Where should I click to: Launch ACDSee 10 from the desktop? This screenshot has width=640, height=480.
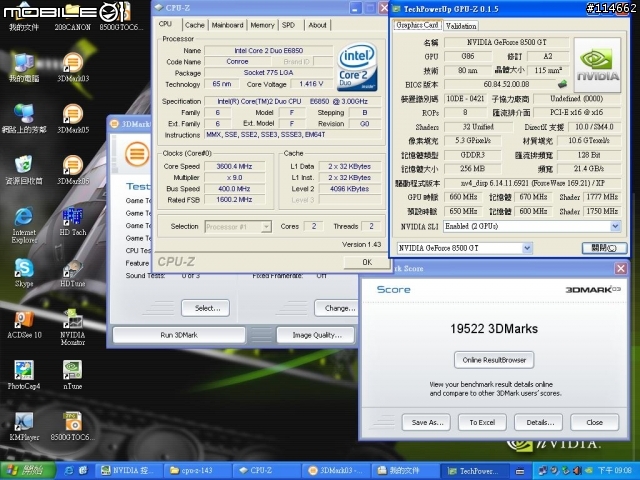pyautogui.click(x=24, y=325)
